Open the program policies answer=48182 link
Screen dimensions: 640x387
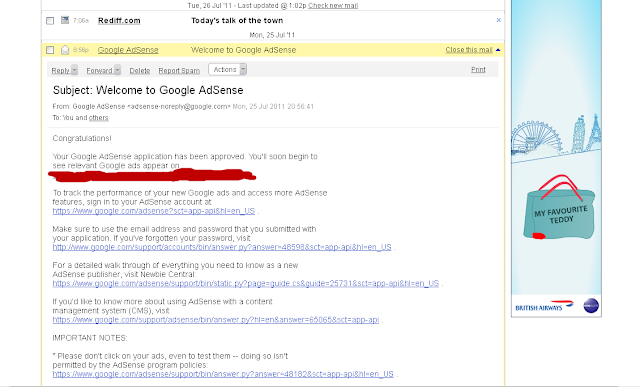[223, 374]
